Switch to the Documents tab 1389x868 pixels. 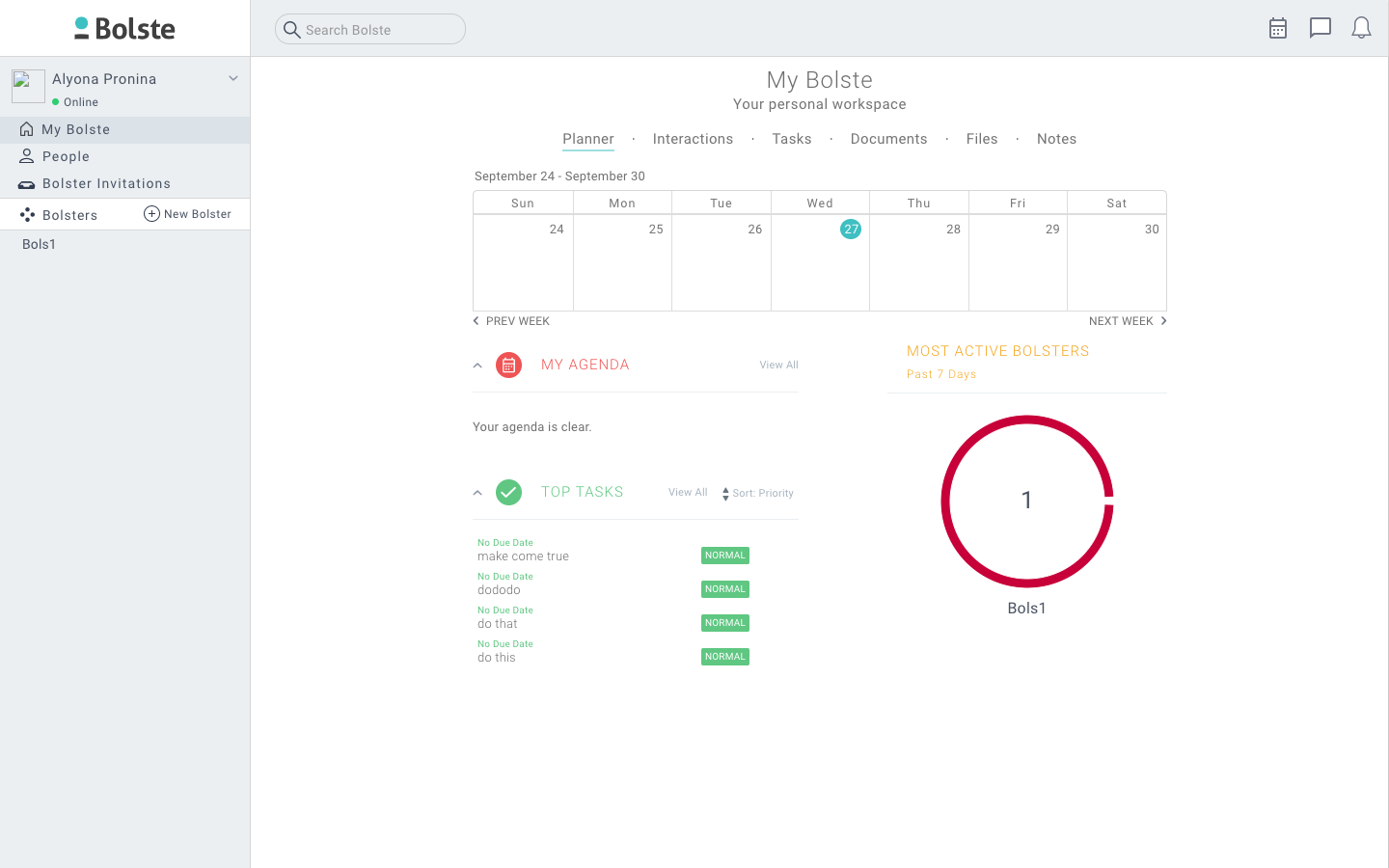pyautogui.click(x=888, y=139)
